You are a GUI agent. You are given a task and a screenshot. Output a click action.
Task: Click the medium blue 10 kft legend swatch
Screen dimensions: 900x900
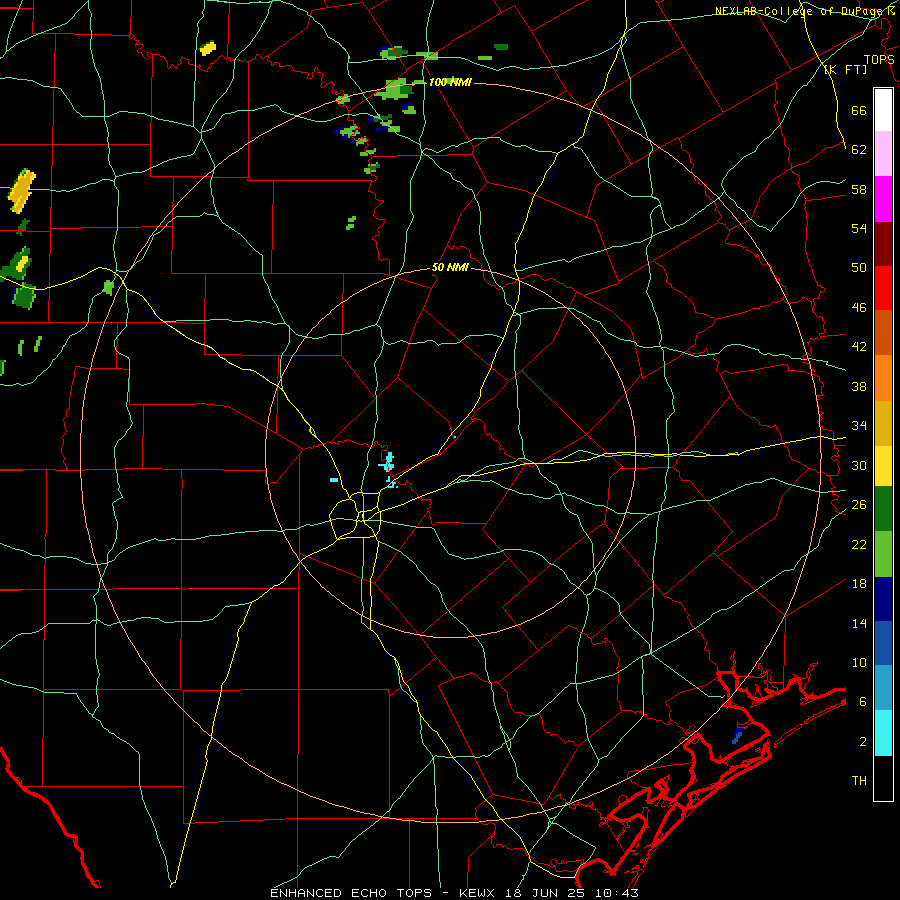pos(883,643)
